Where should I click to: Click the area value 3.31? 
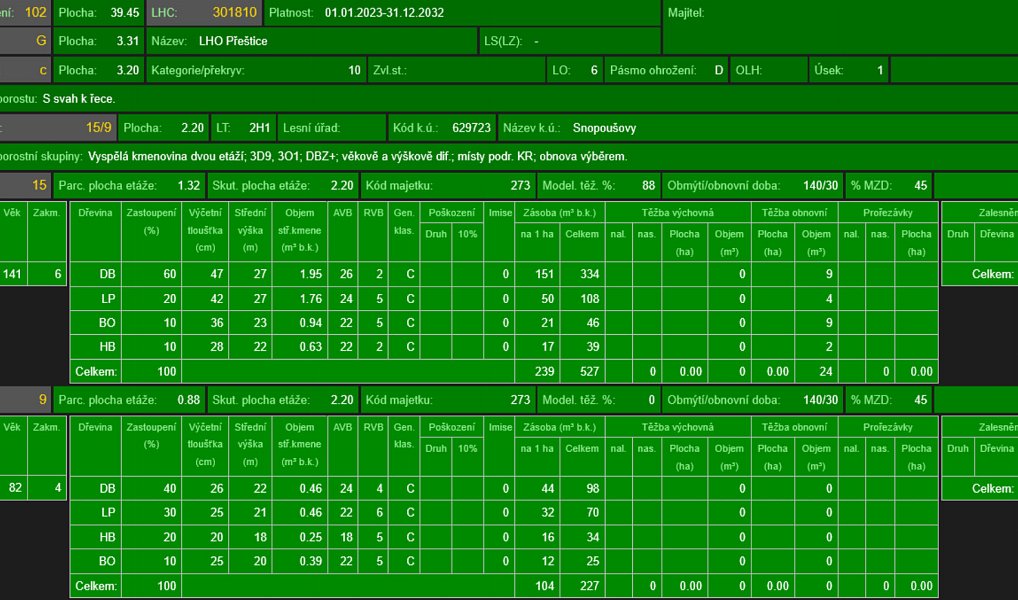coord(128,41)
